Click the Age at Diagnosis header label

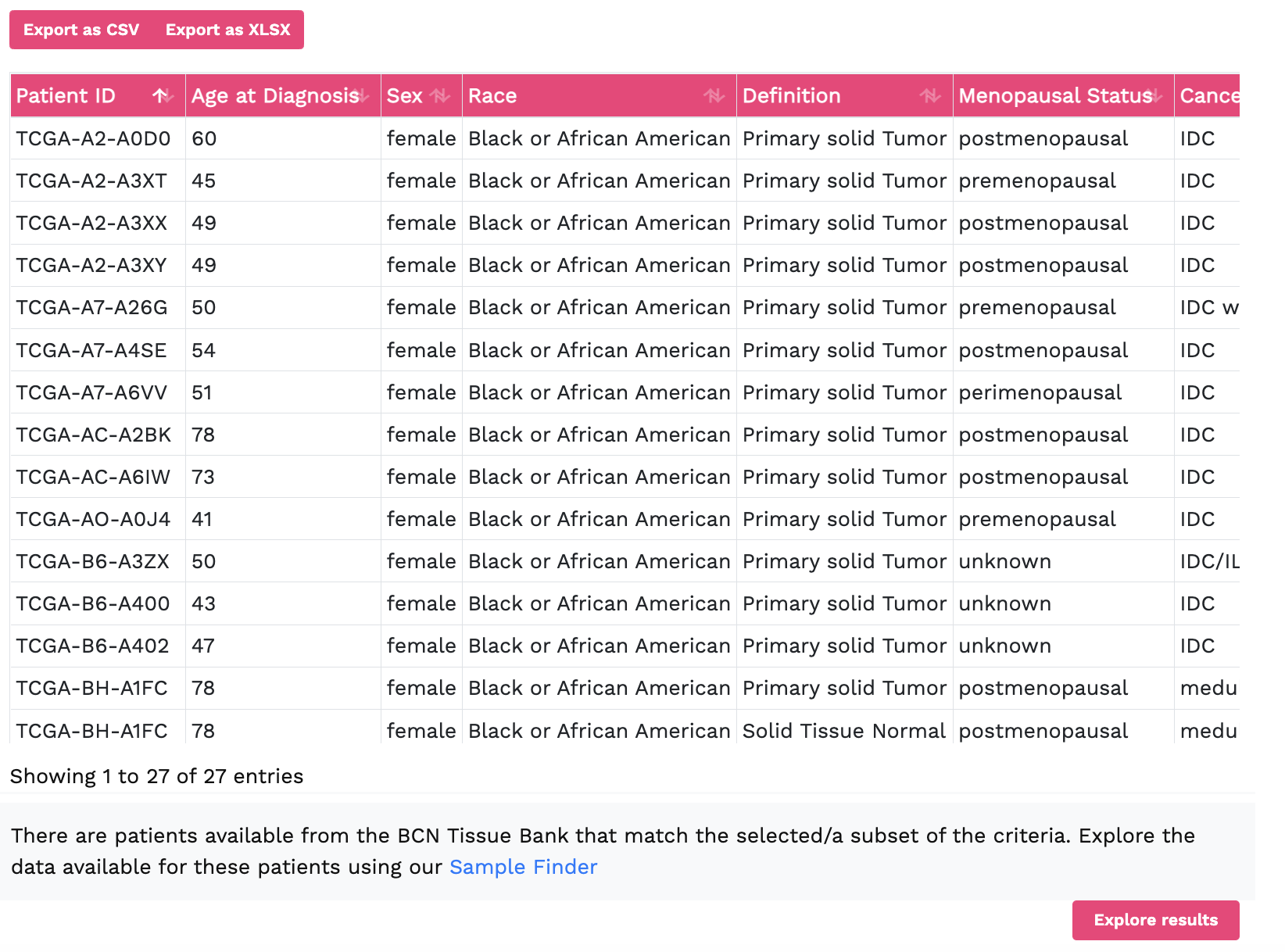click(x=275, y=95)
